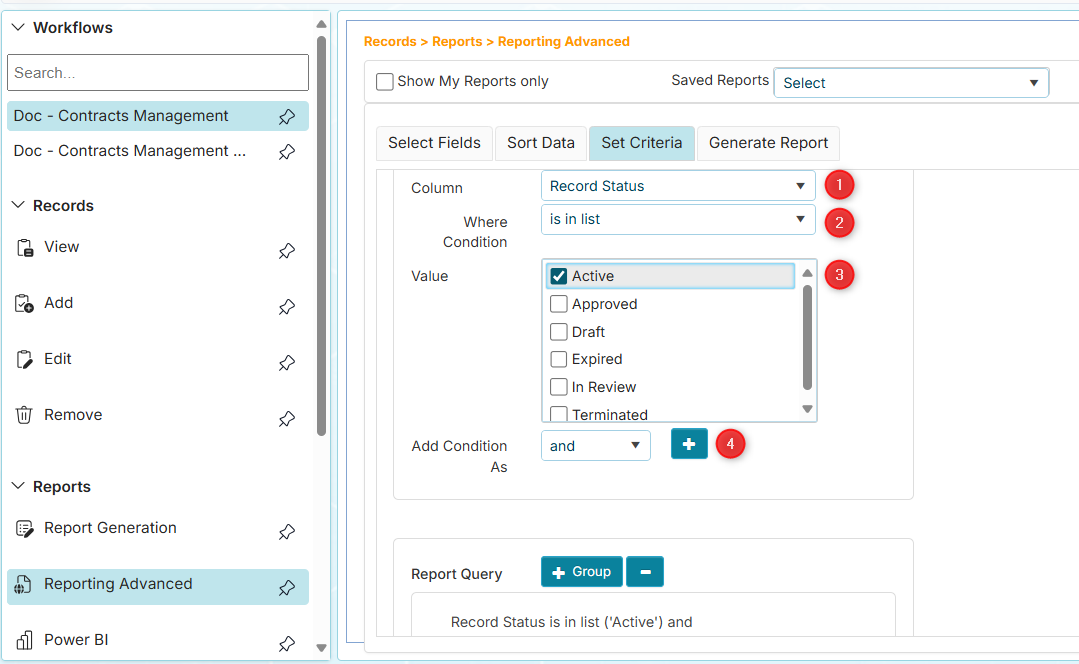Click the pin icon next to View
The width and height of the screenshot is (1079, 664).
click(x=287, y=251)
